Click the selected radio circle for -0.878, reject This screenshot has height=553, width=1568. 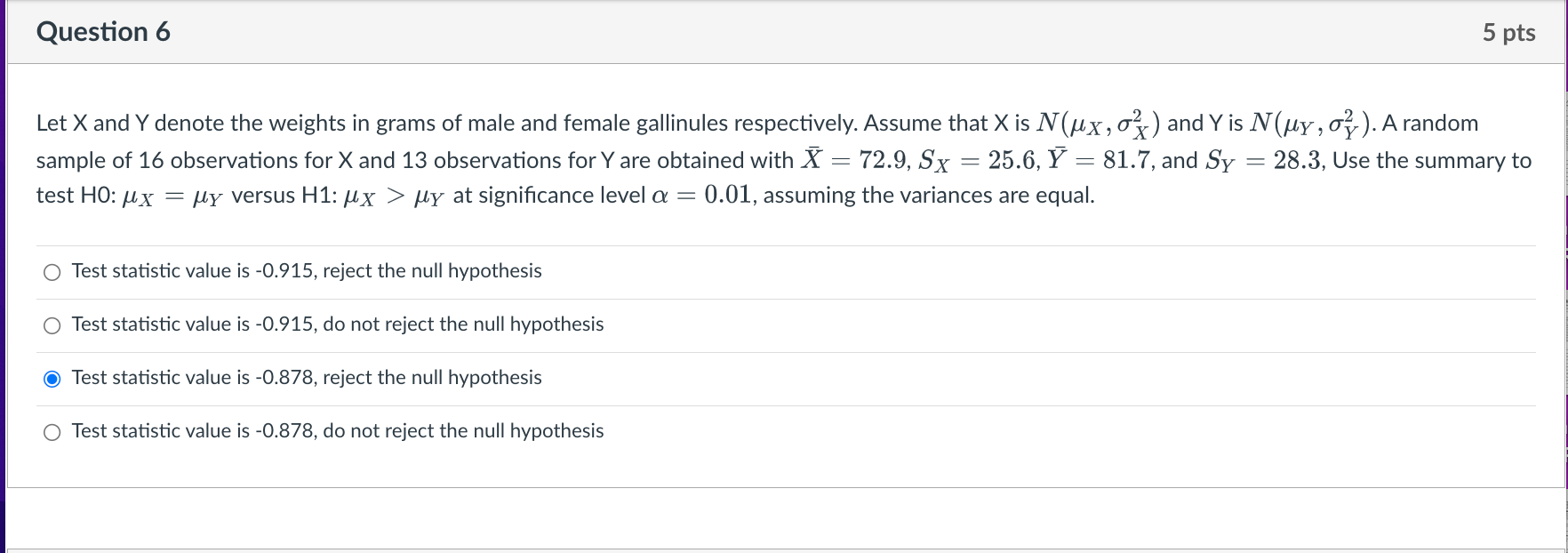pos(52,379)
